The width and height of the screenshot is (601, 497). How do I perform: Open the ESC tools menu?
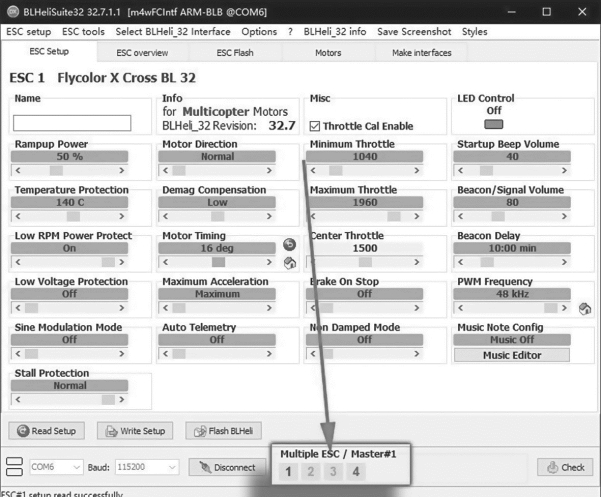pos(83,32)
